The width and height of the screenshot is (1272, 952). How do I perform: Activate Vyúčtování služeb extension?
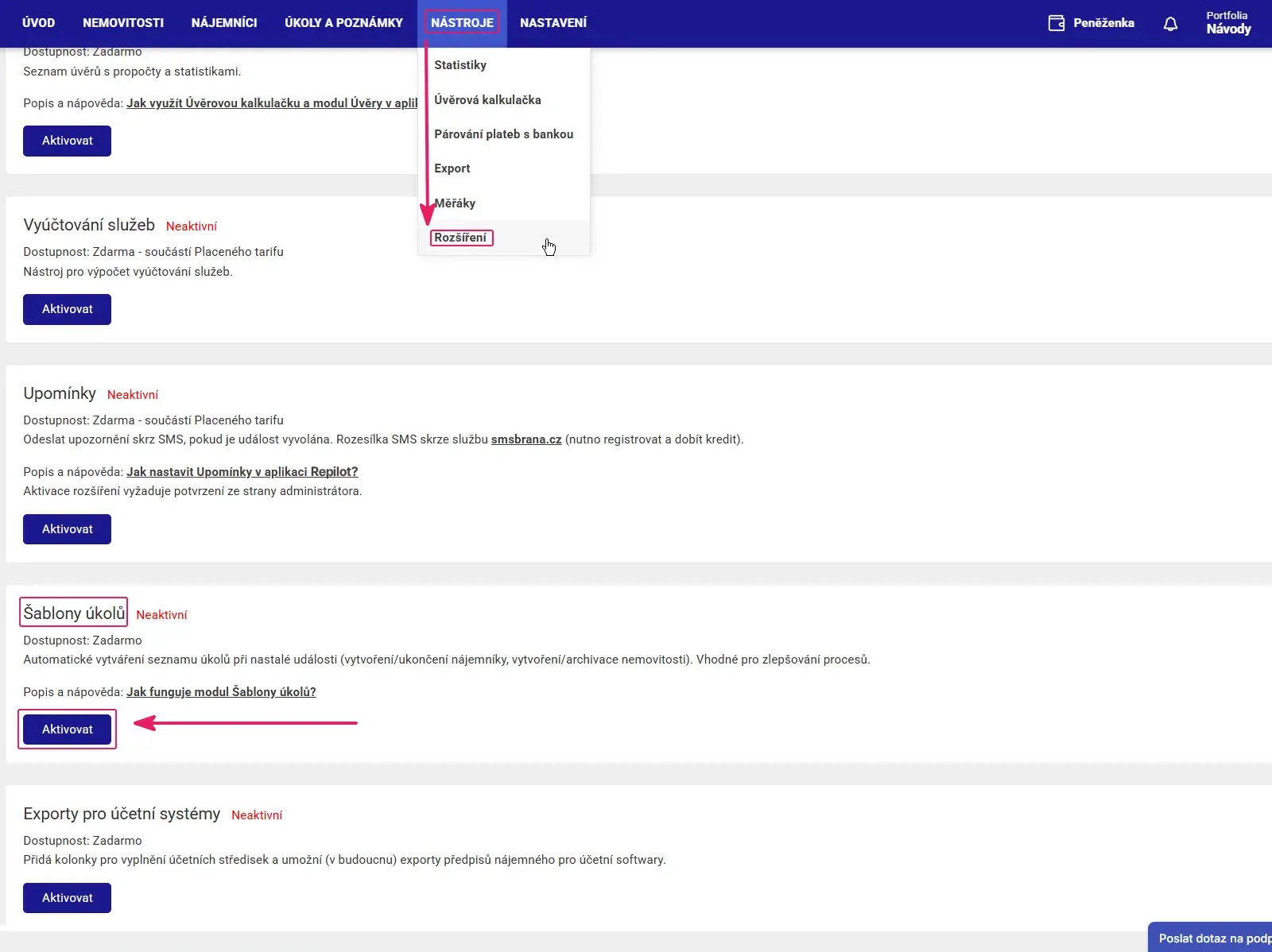point(67,309)
